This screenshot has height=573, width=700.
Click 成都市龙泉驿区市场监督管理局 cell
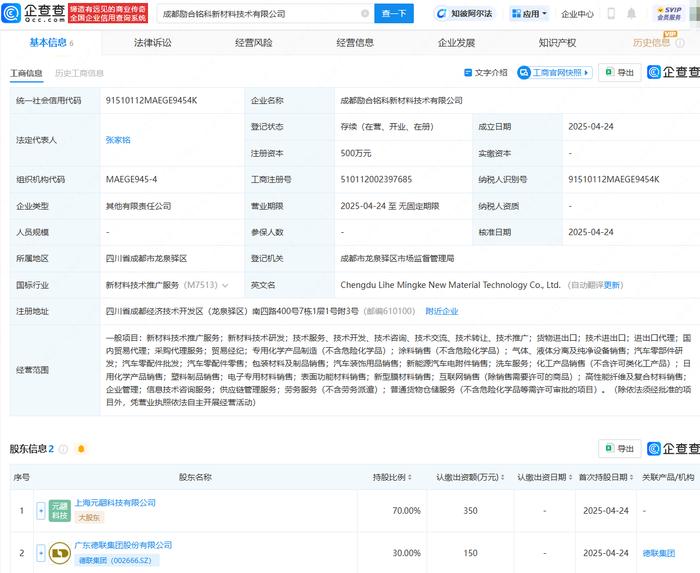point(397,258)
